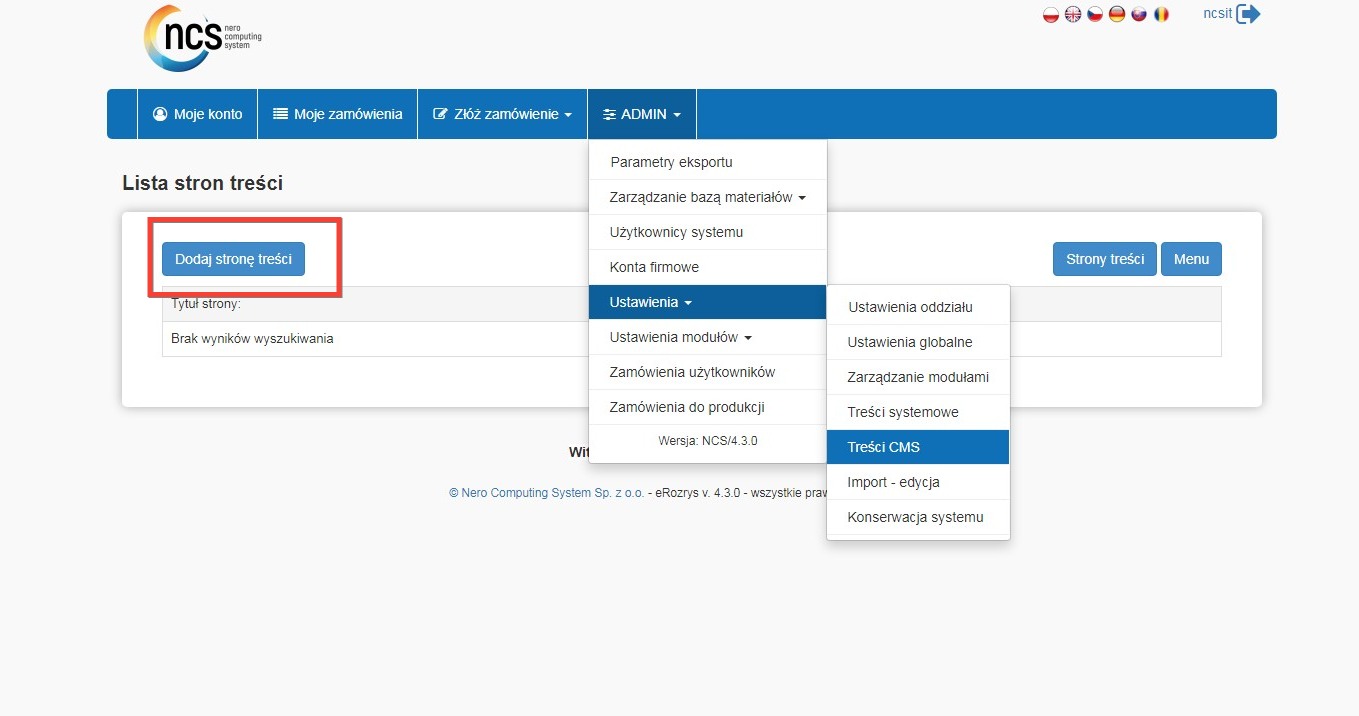Select the British flag for English
This screenshot has height=716, width=1359.
click(1073, 15)
